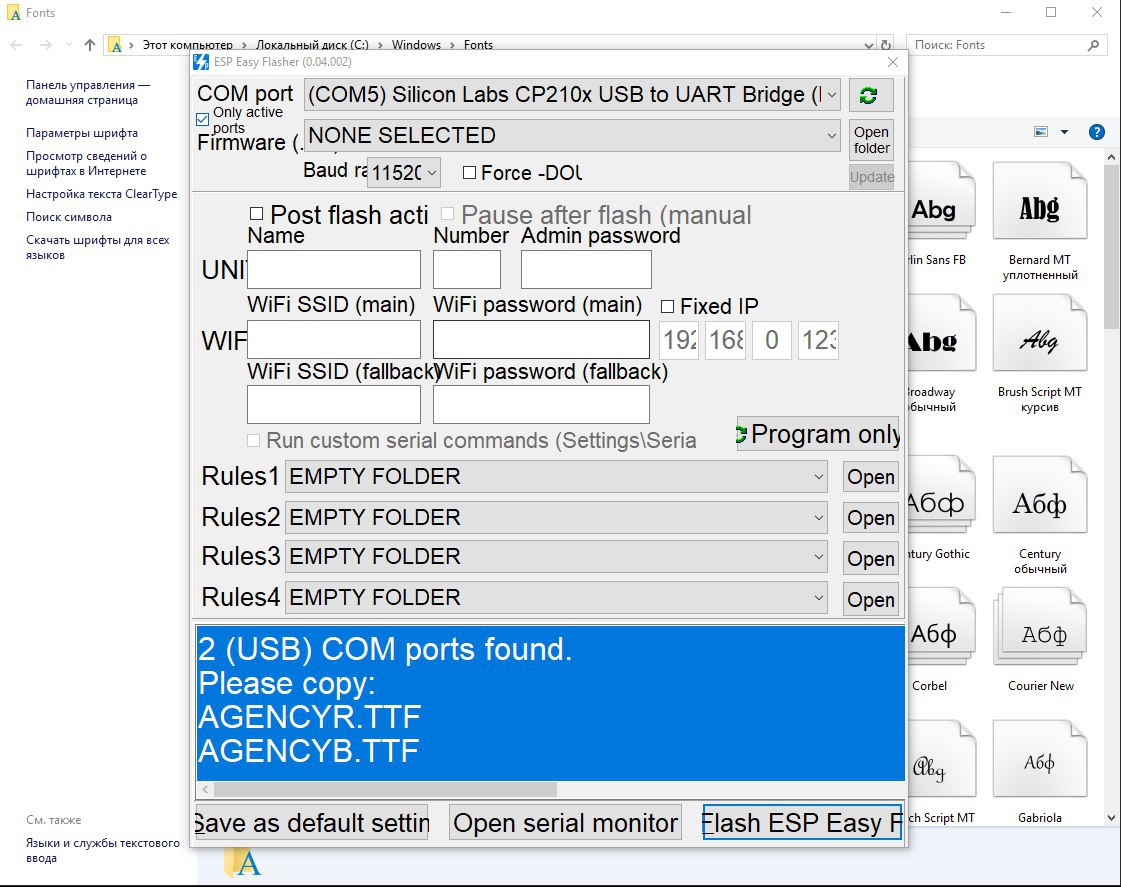Toggle the Only active ports checkbox
1121x887 pixels.
(x=202, y=119)
